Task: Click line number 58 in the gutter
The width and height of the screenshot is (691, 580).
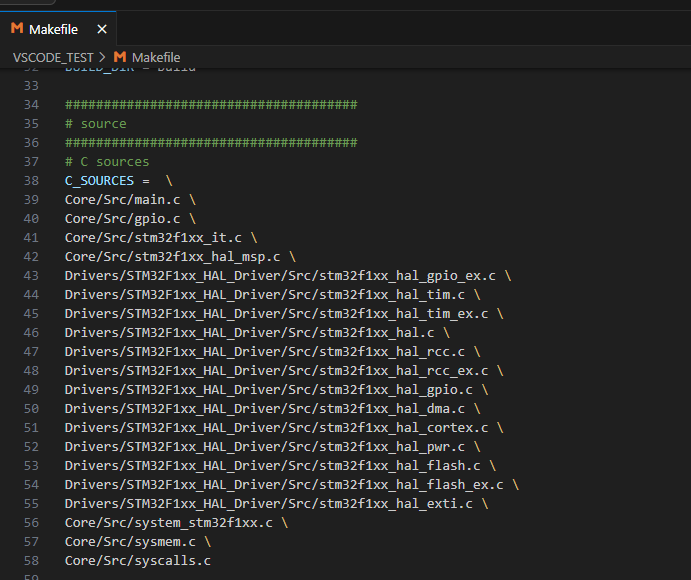Action: pos(31,561)
